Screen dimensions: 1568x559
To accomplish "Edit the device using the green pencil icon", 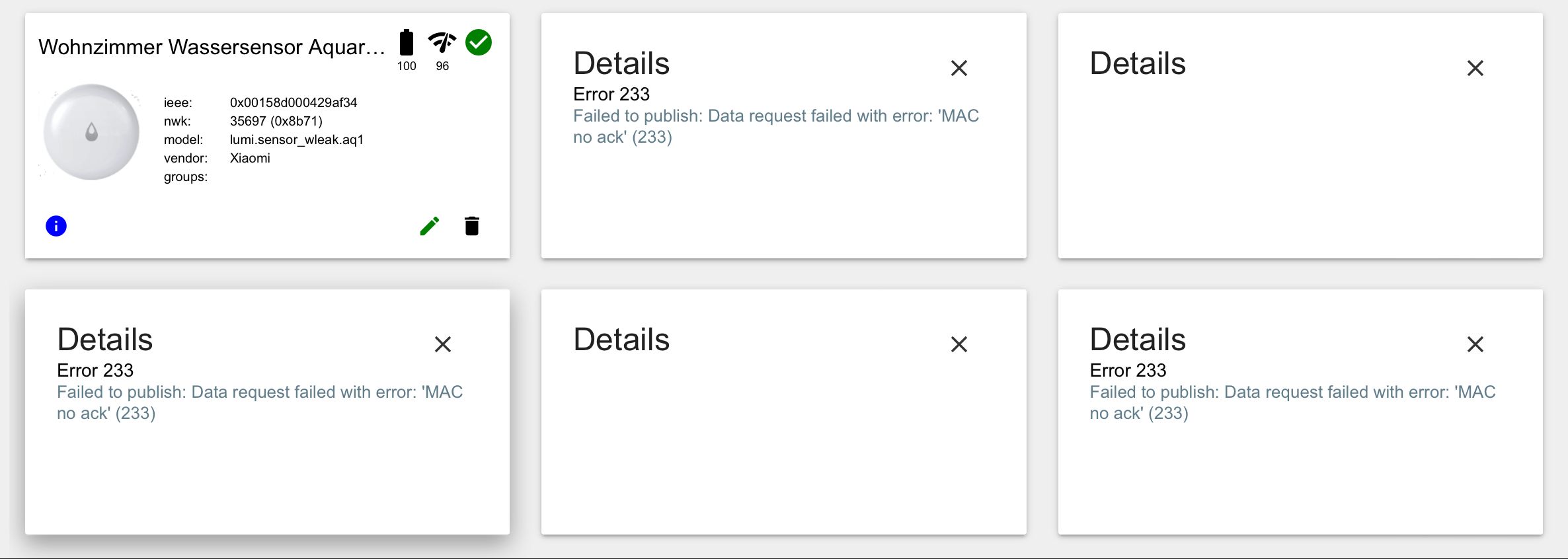I will [430, 226].
